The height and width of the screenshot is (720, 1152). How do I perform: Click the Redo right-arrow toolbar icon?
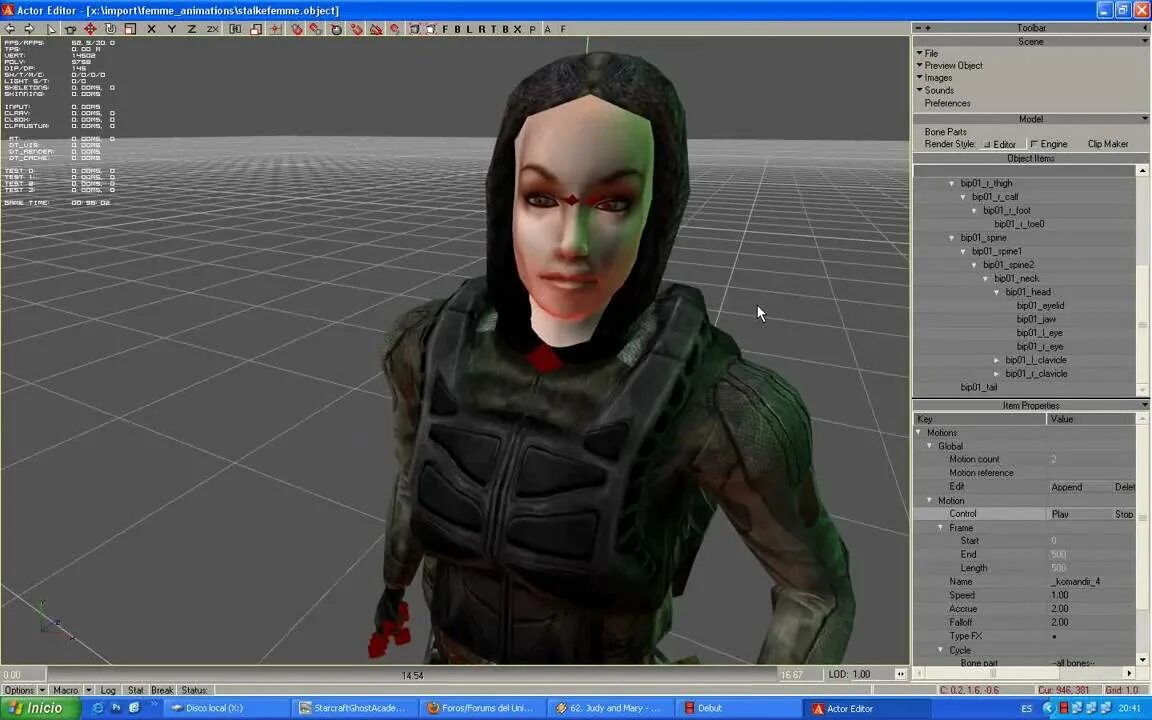(x=29, y=29)
